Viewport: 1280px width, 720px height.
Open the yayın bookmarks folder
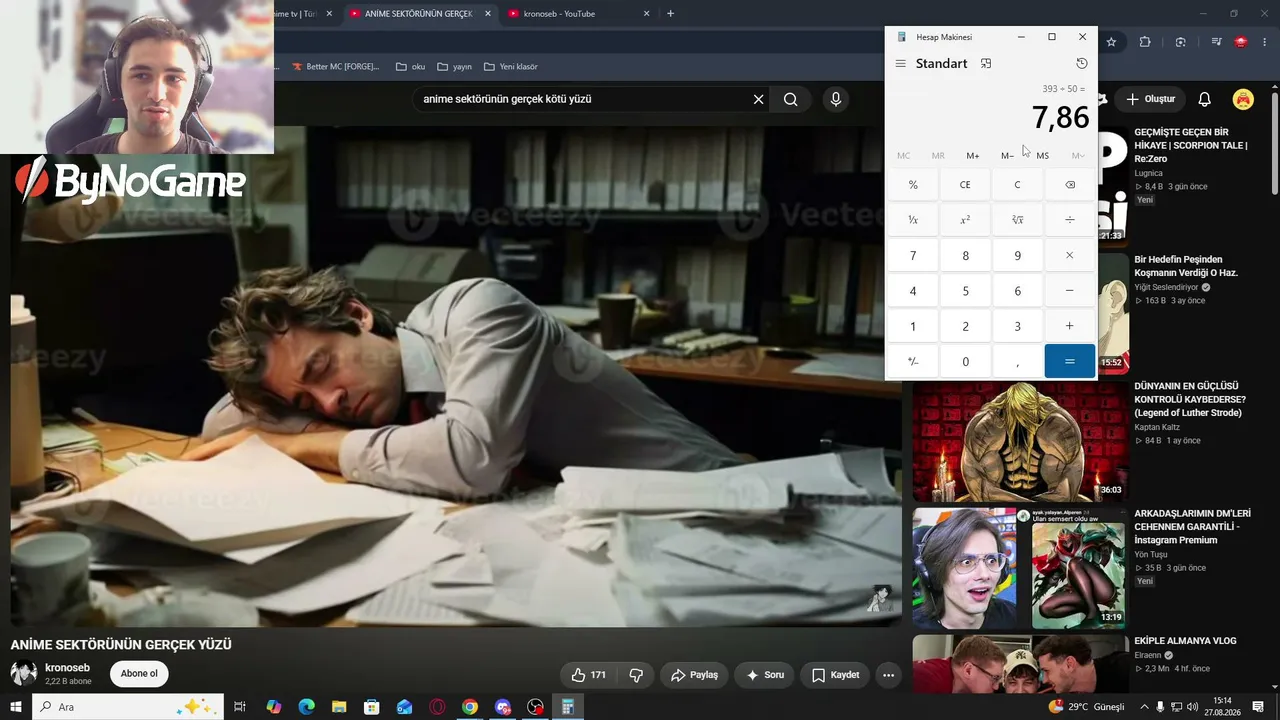pyautogui.click(x=454, y=67)
